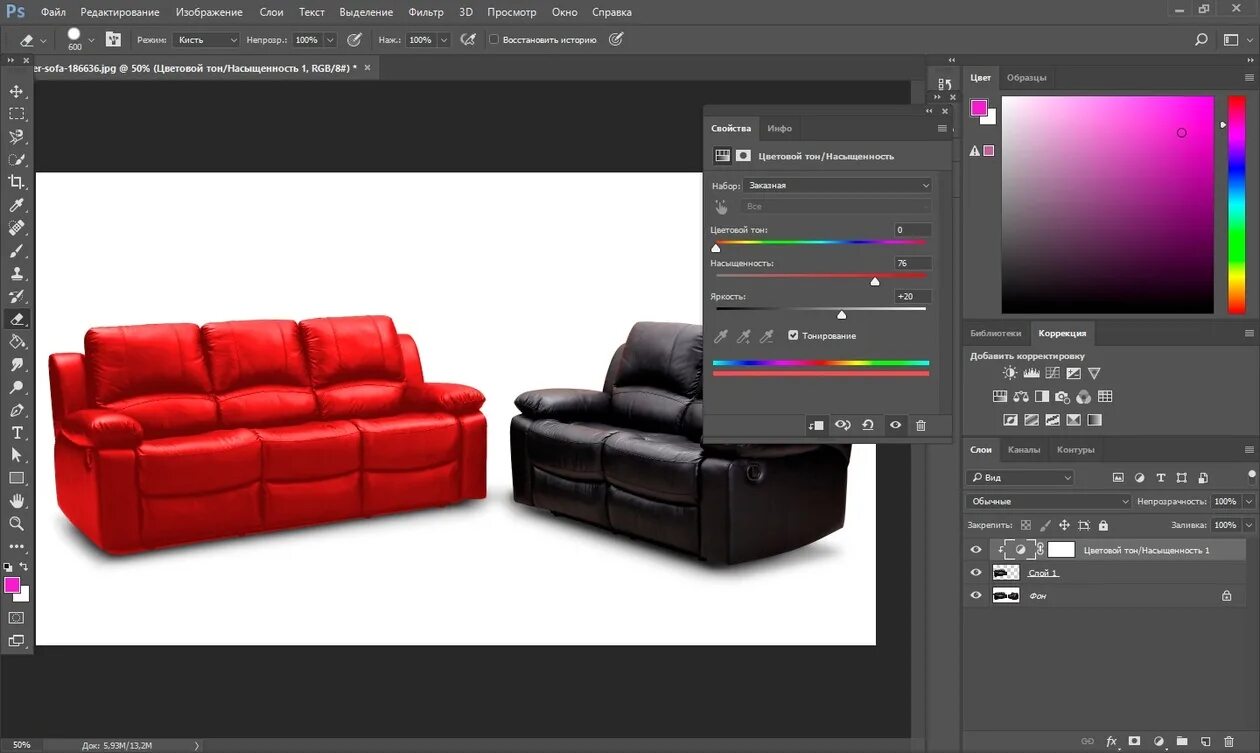This screenshot has width=1260, height=753.
Task: Select the Move tool
Action: [16, 91]
